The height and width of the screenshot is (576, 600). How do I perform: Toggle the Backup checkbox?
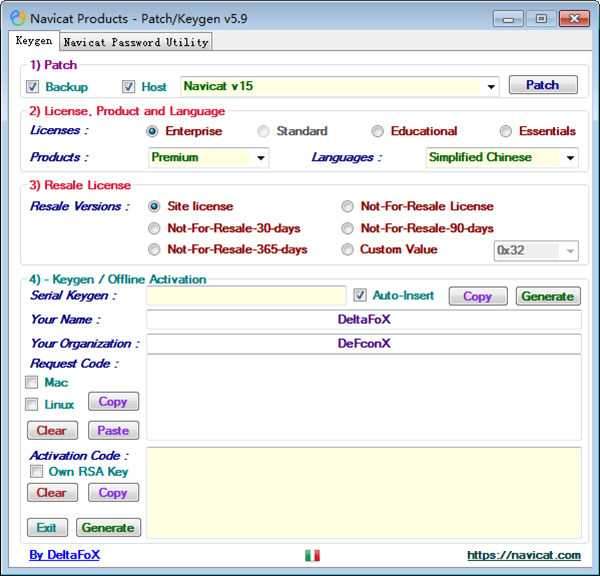[x=33, y=87]
